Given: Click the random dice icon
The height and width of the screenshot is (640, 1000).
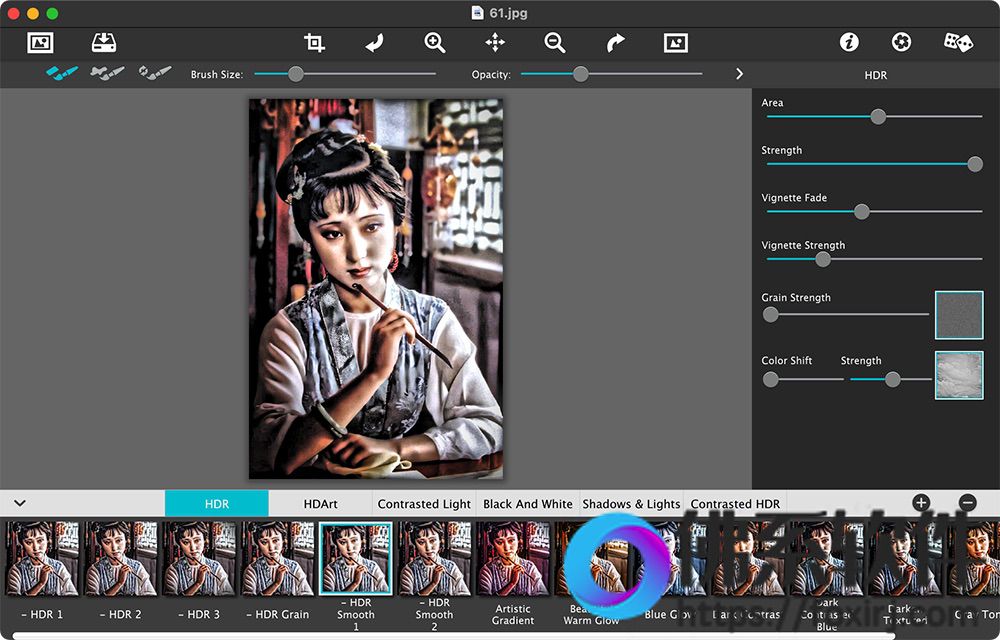Looking at the screenshot, I should point(958,43).
